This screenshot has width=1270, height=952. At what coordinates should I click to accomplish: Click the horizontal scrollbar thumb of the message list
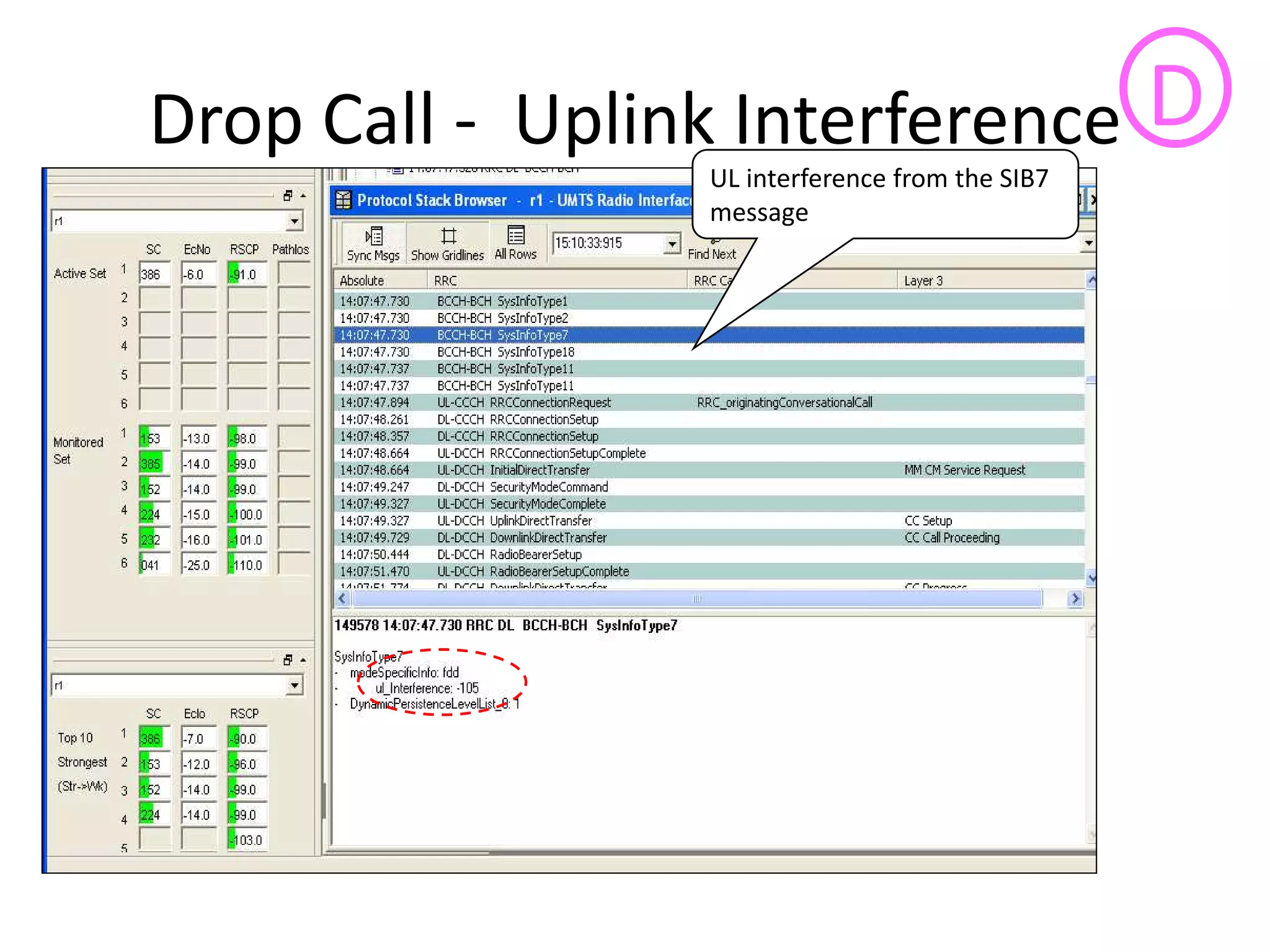click(697, 598)
